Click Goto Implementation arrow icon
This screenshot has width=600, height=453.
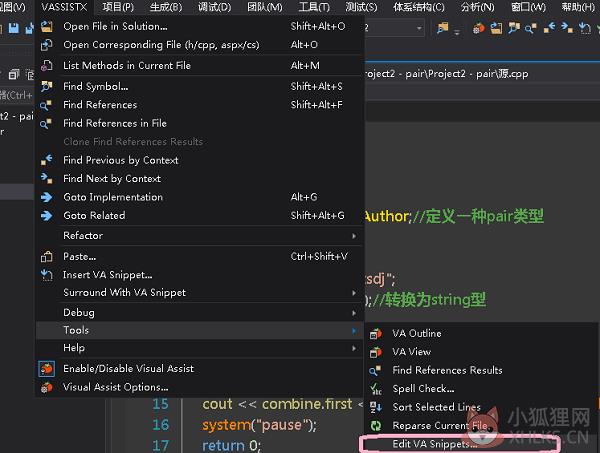click(x=47, y=197)
